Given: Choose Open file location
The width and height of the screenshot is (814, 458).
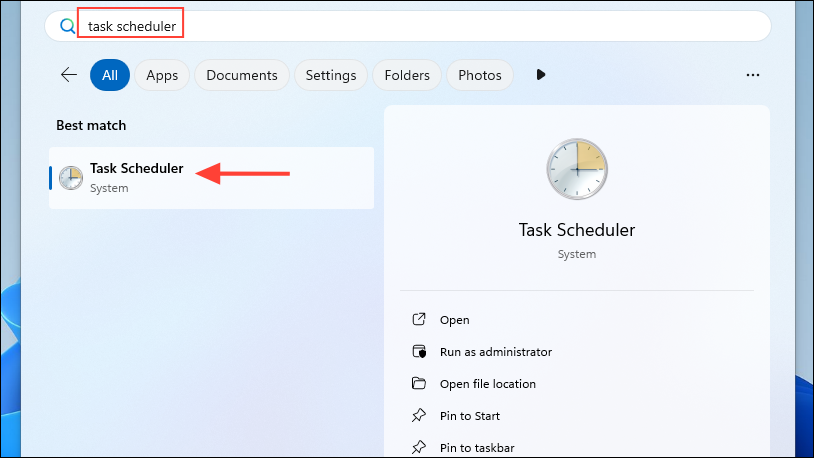Looking at the screenshot, I should pyautogui.click(x=488, y=384).
